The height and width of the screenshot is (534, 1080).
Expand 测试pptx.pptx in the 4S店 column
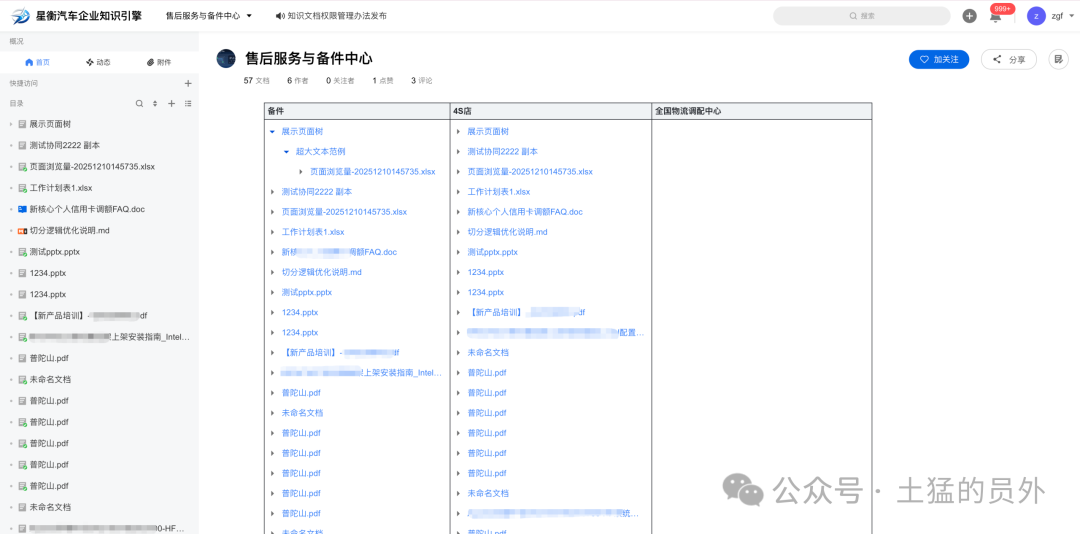click(x=459, y=252)
